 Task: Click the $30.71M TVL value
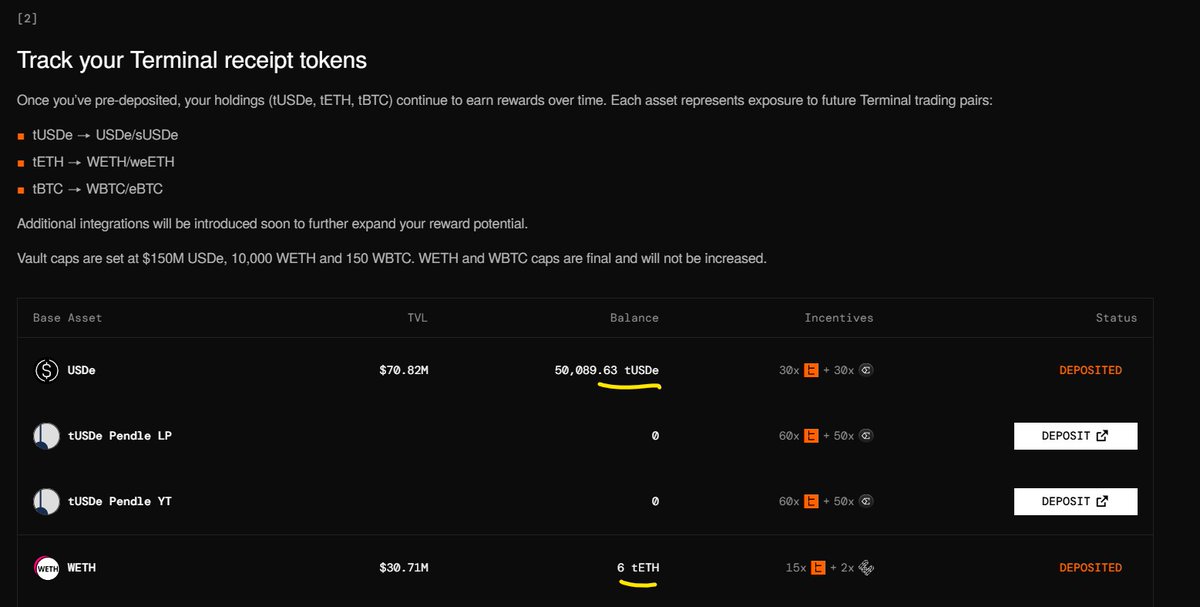[404, 568]
